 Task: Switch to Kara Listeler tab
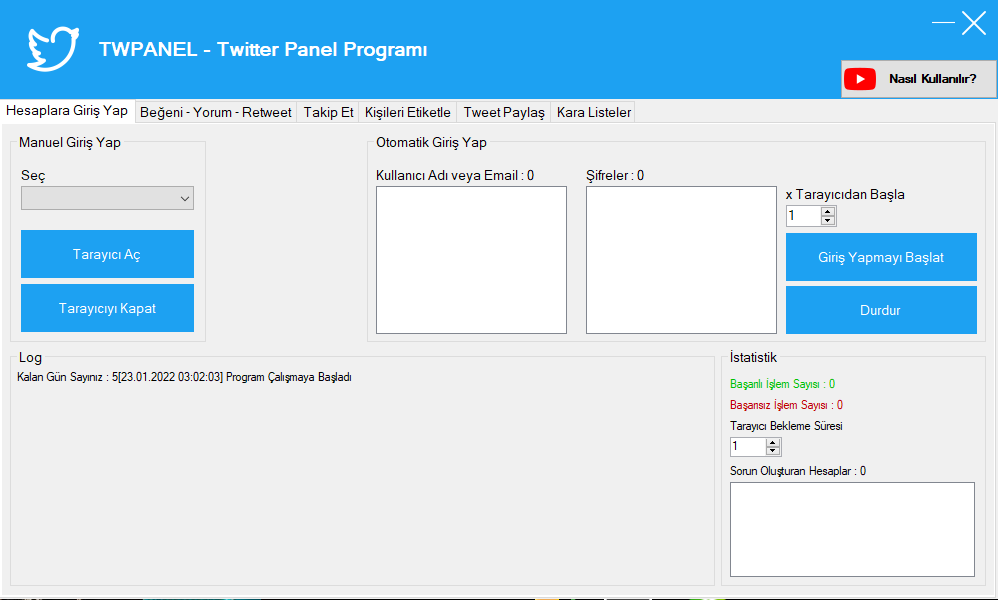[x=594, y=113]
